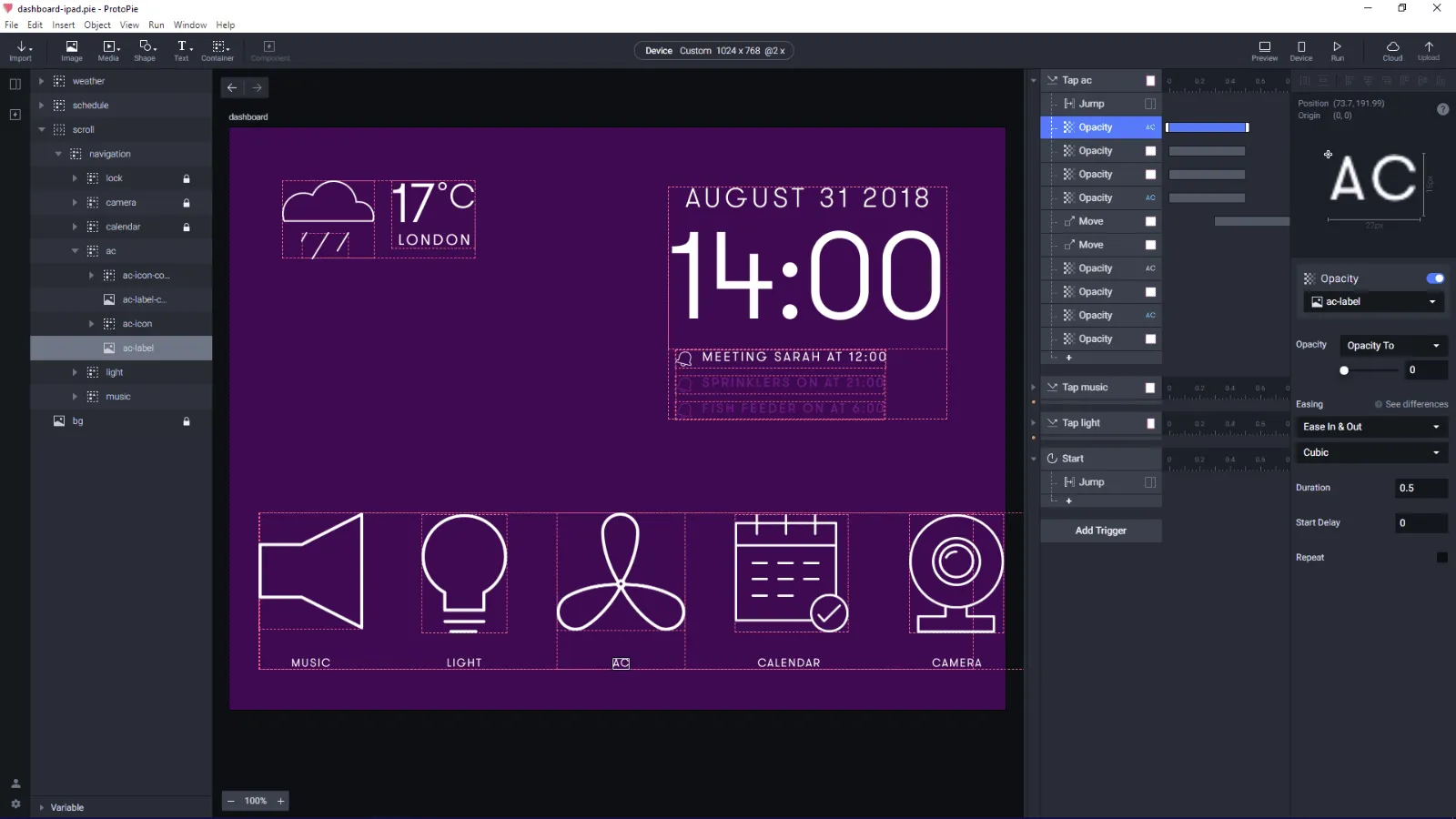Open the Container tool
1456x819 pixels.
pyautogui.click(x=218, y=51)
